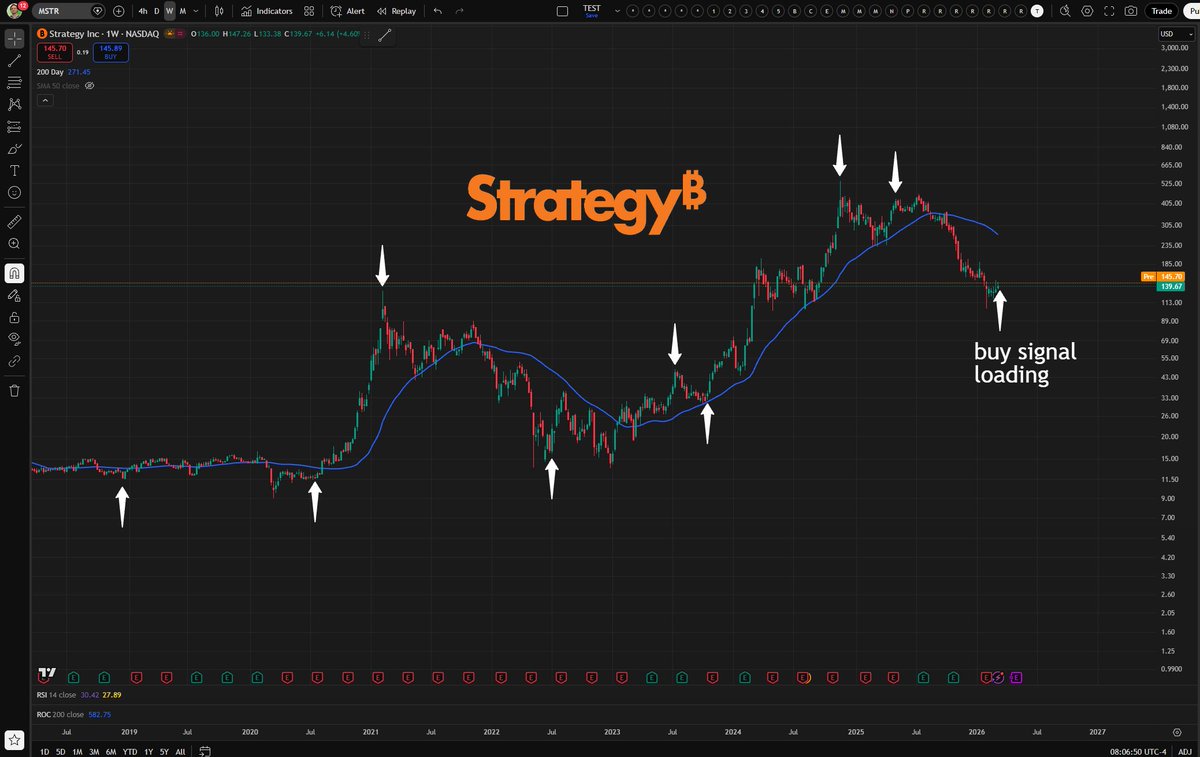Image resolution: width=1200 pixels, height=757 pixels.
Task: Select the W weekly timeframe
Action: (169, 11)
